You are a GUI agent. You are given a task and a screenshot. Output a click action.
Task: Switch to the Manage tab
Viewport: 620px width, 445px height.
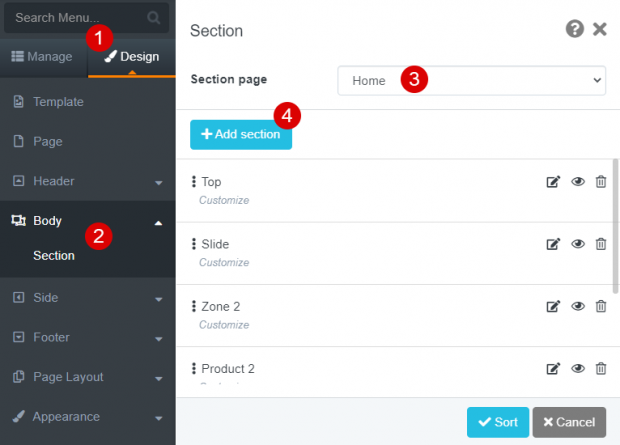pyautogui.click(x=43, y=57)
